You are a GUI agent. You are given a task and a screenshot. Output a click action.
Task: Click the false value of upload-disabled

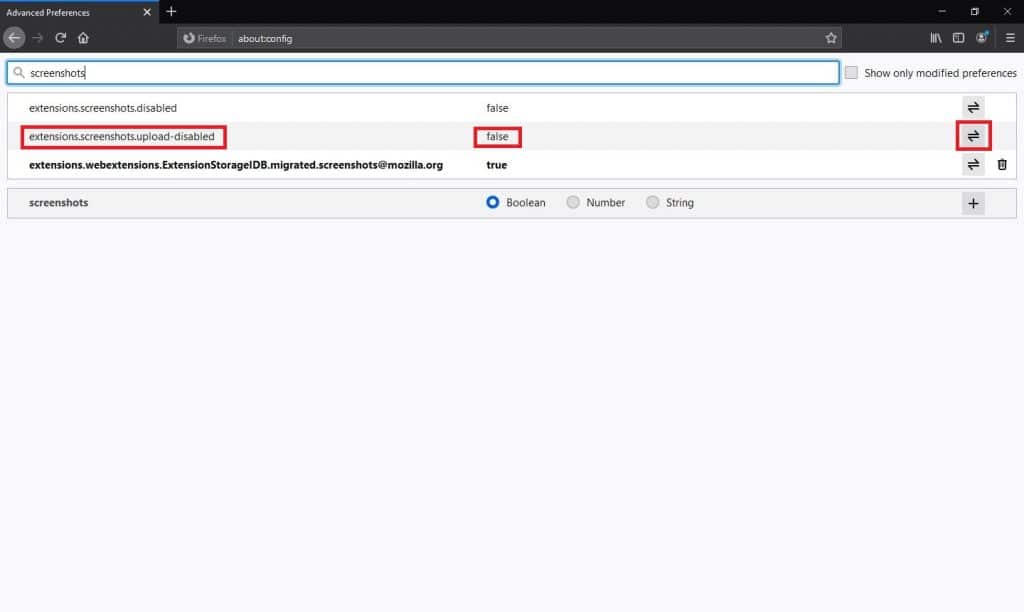coord(497,137)
